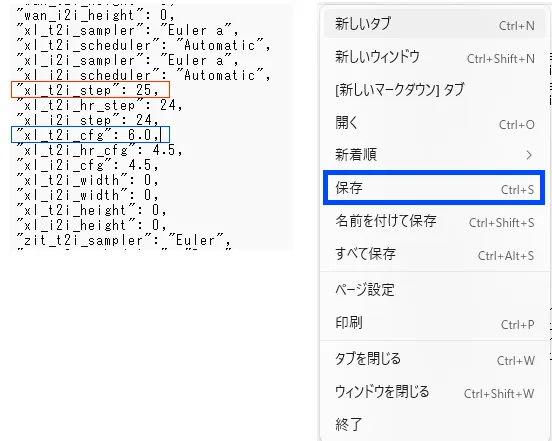Screen dimensions: 552x441
Task: Choose 新しいウィンドウ from the menu
Action: [x=434, y=57]
